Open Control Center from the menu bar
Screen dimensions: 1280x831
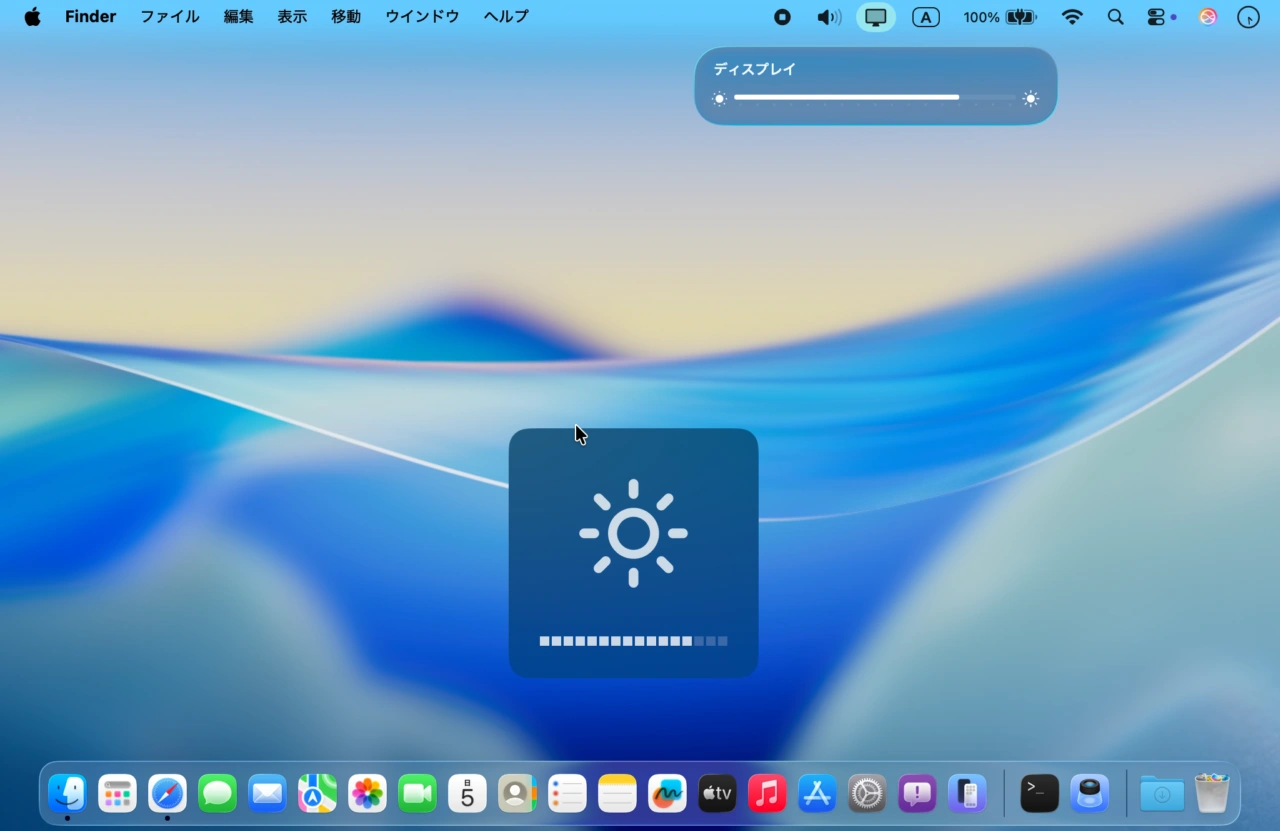pos(1158,16)
